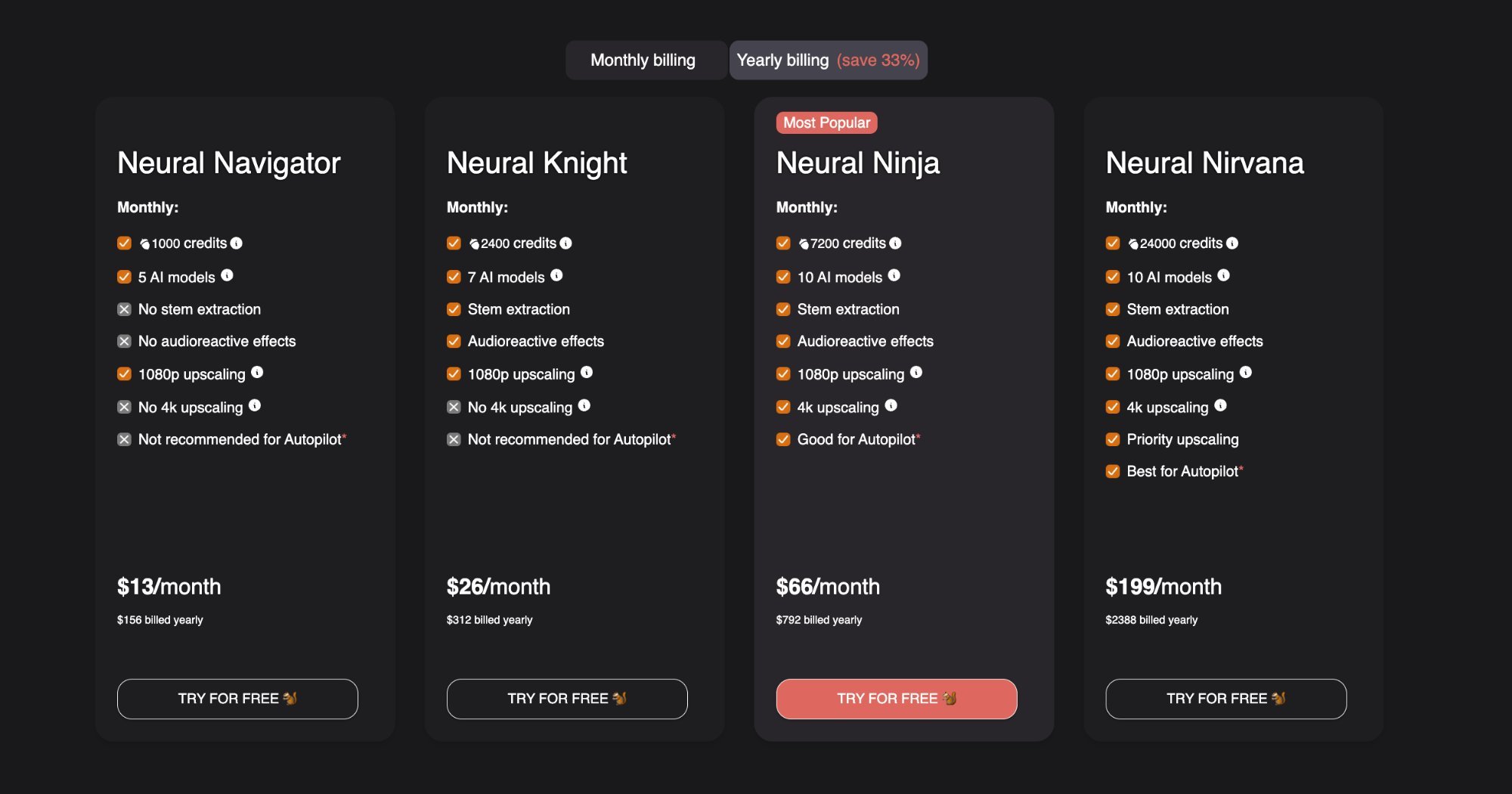
Task: Click Neural Ninja's 4k upscaling info icon
Action: (892, 405)
